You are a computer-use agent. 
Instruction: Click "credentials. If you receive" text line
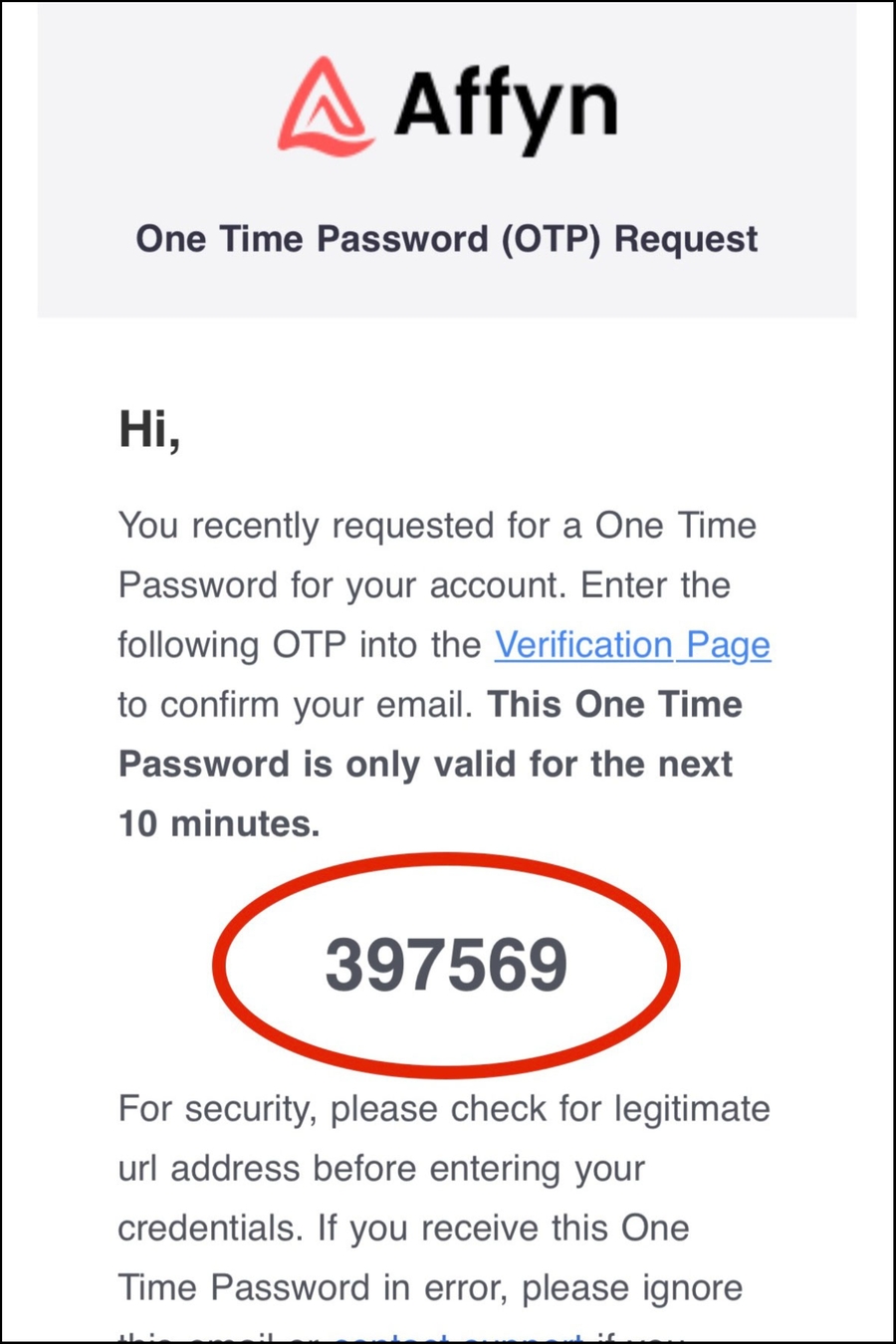click(x=403, y=1228)
